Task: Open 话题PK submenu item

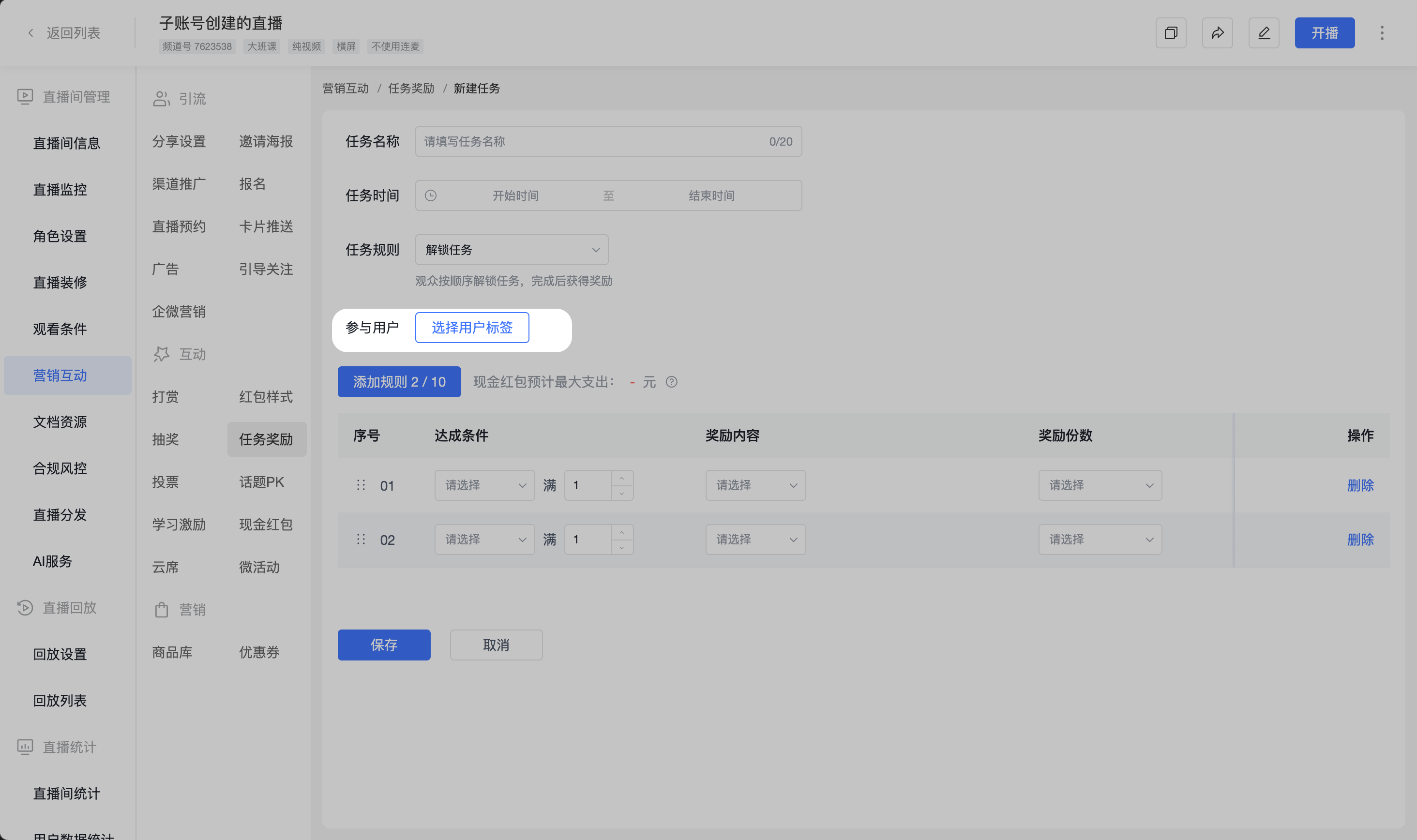Action: click(261, 482)
